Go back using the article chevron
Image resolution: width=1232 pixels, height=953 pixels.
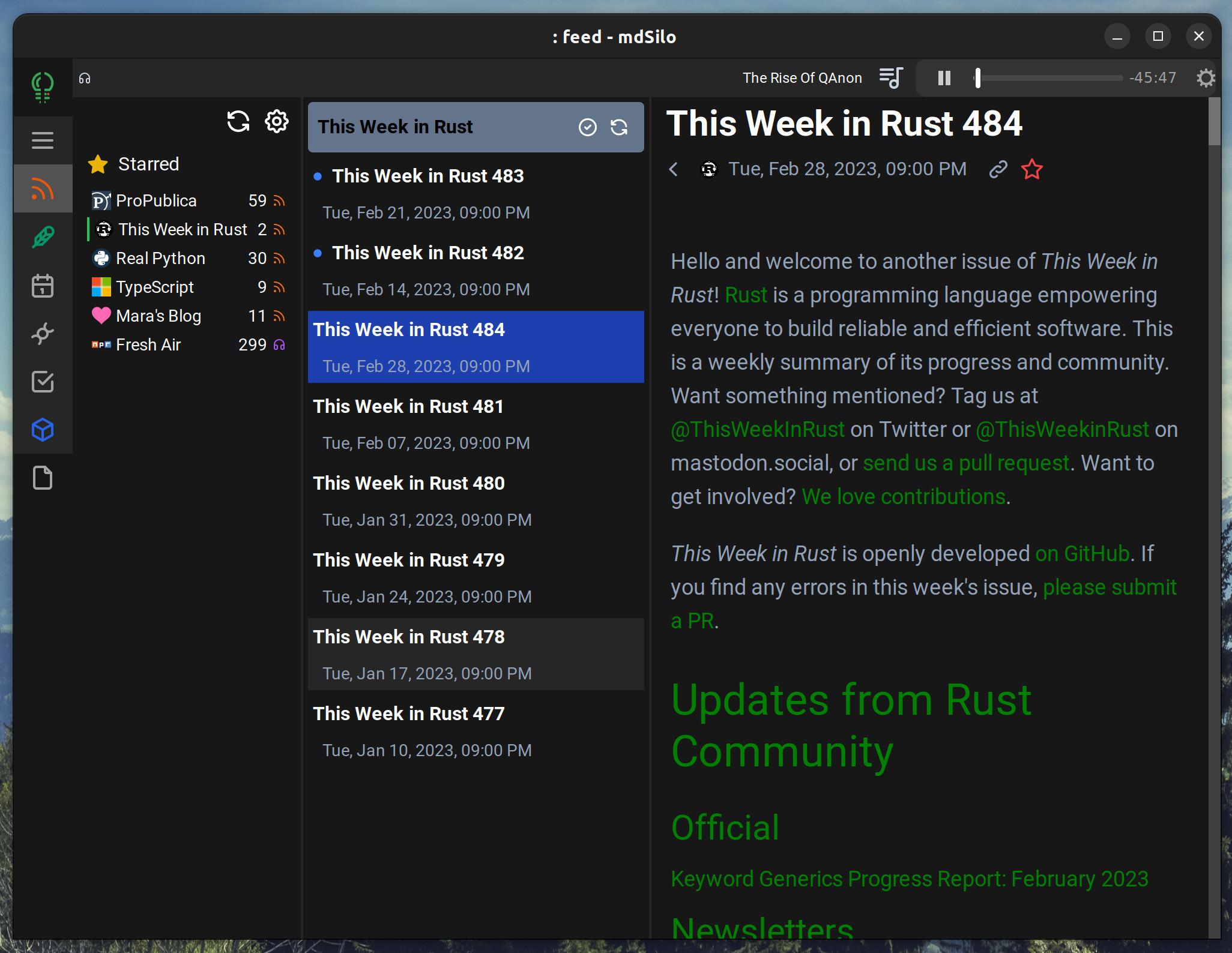tap(674, 169)
